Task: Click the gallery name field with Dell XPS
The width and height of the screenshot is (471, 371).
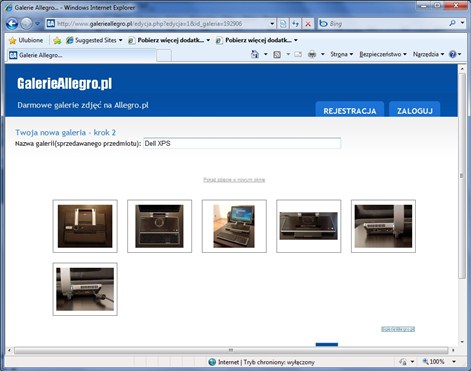Action: point(242,143)
